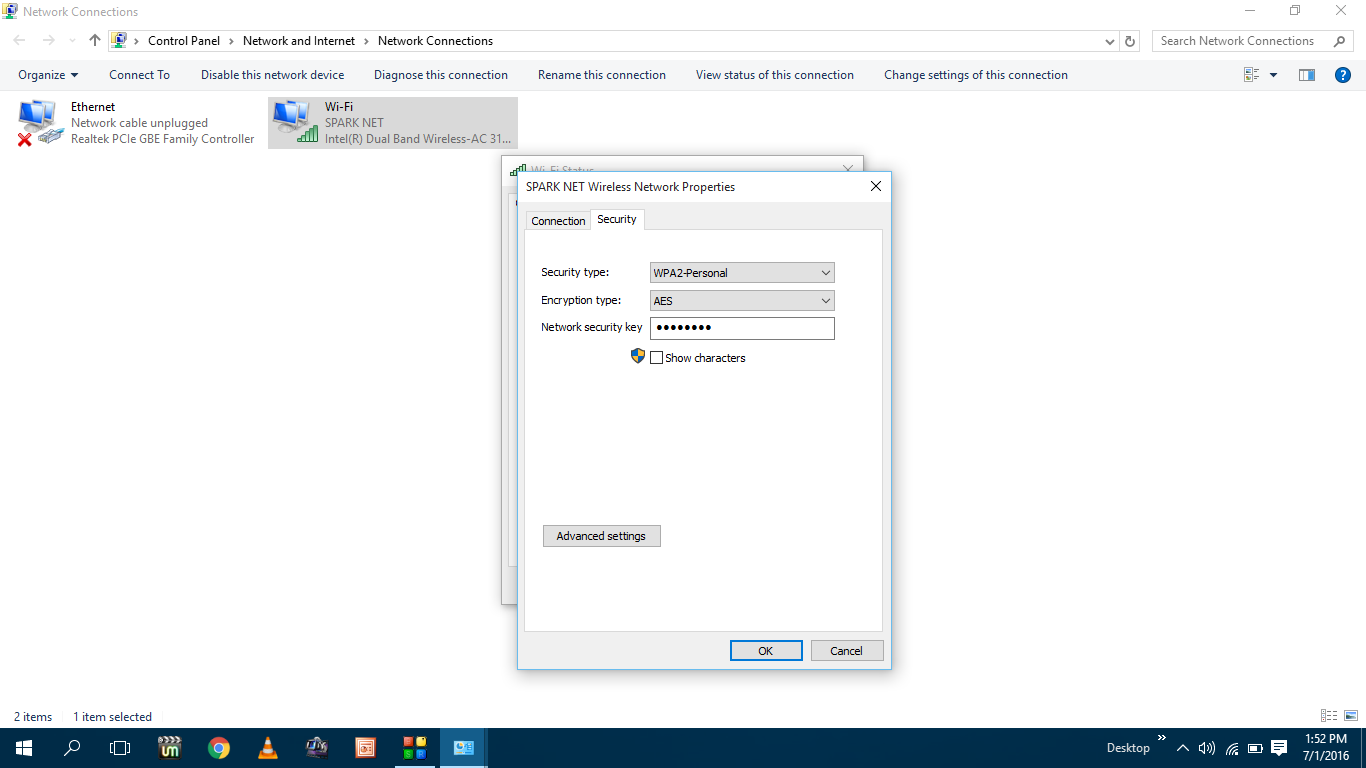The height and width of the screenshot is (768, 1366).
Task: Click Diagnose this connection
Action: click(x=440, y=74)
